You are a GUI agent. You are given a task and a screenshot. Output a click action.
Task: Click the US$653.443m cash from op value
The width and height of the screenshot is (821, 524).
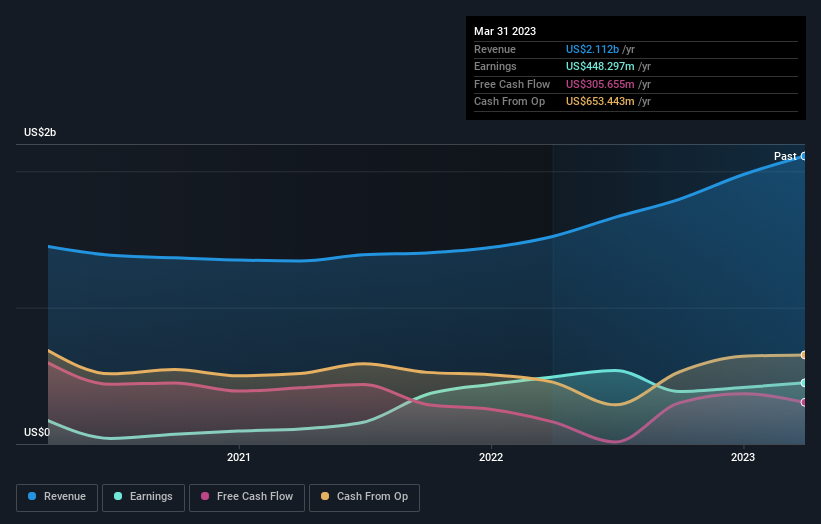click(x=600, y=102)
